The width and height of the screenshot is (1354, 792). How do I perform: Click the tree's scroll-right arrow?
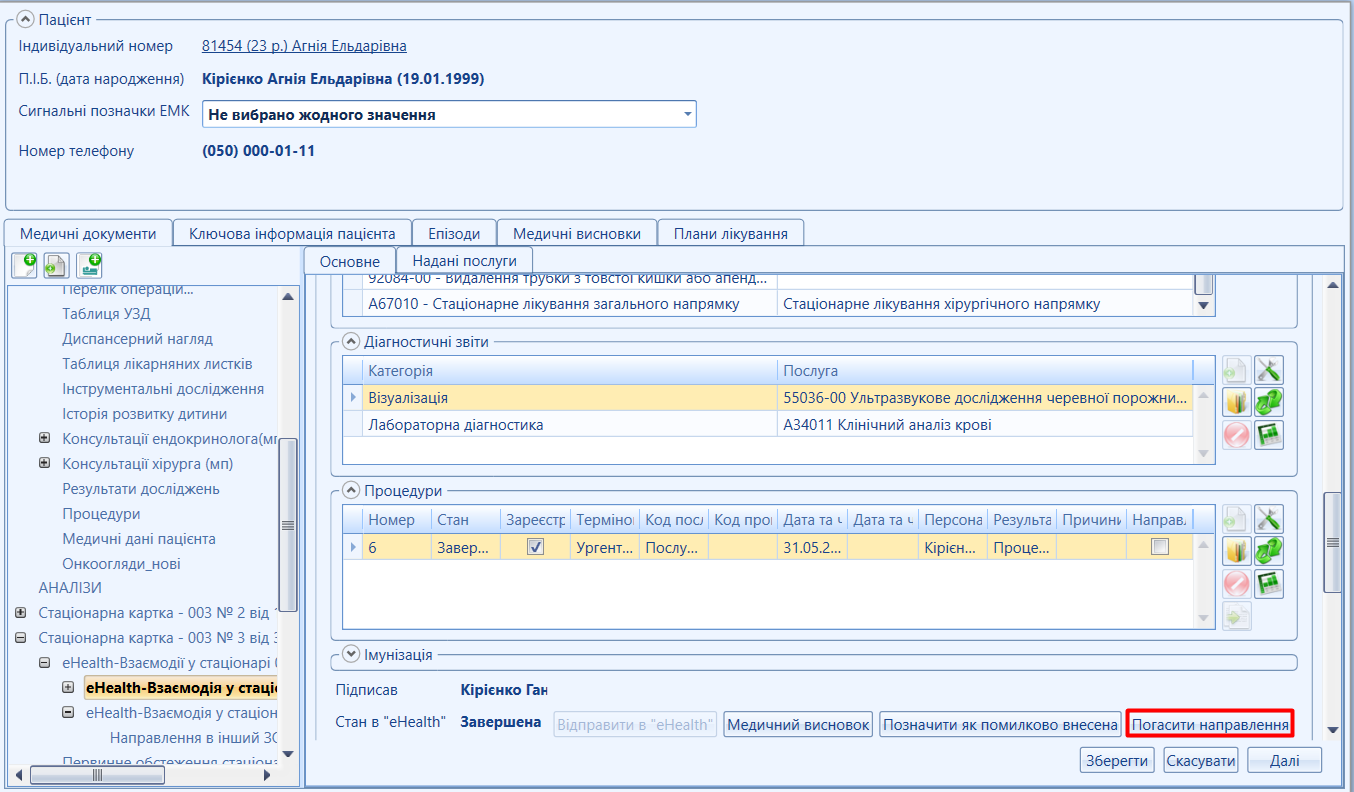click(267, 774)
